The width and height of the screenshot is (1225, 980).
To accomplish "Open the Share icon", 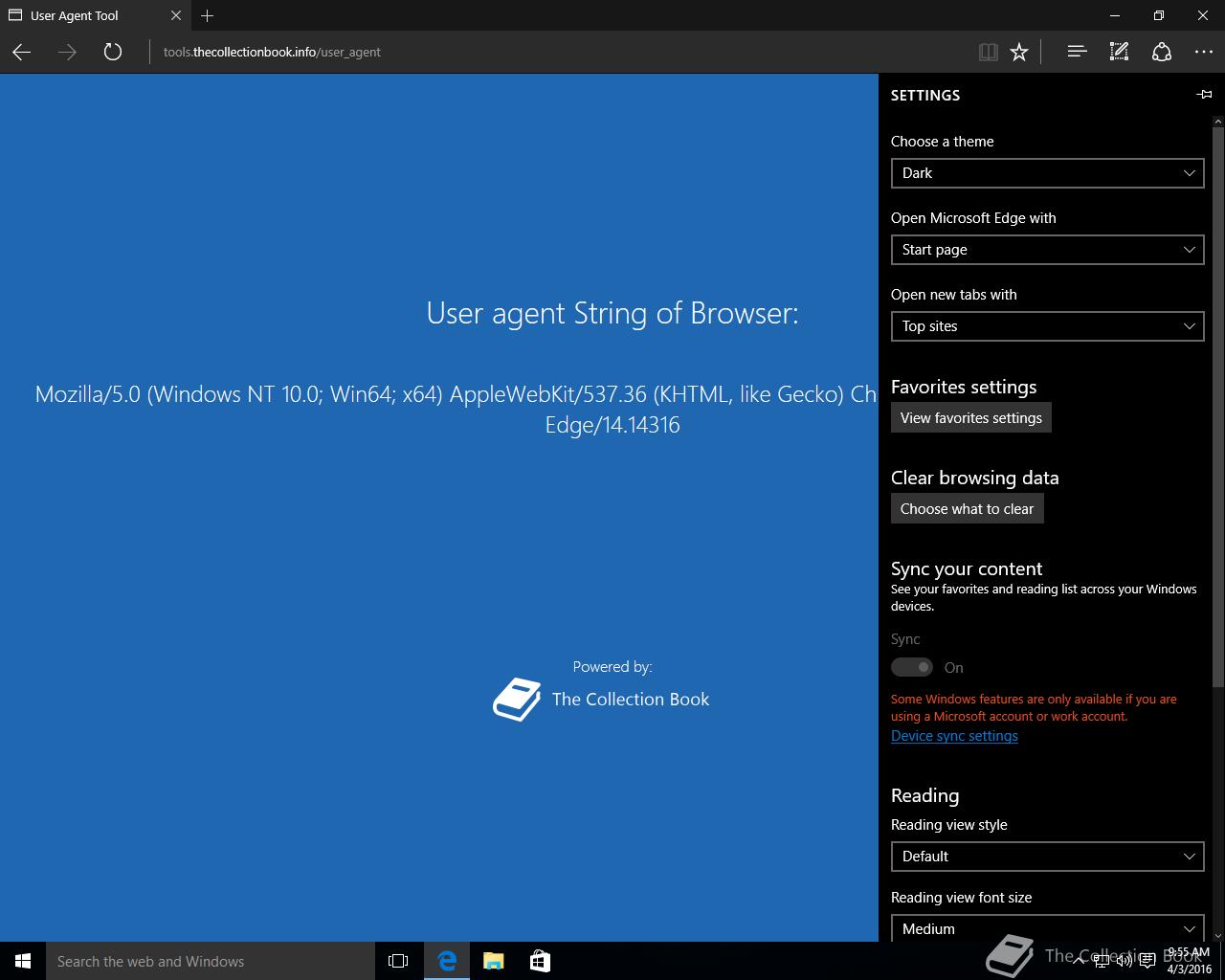I will [x=1162, y=52].
